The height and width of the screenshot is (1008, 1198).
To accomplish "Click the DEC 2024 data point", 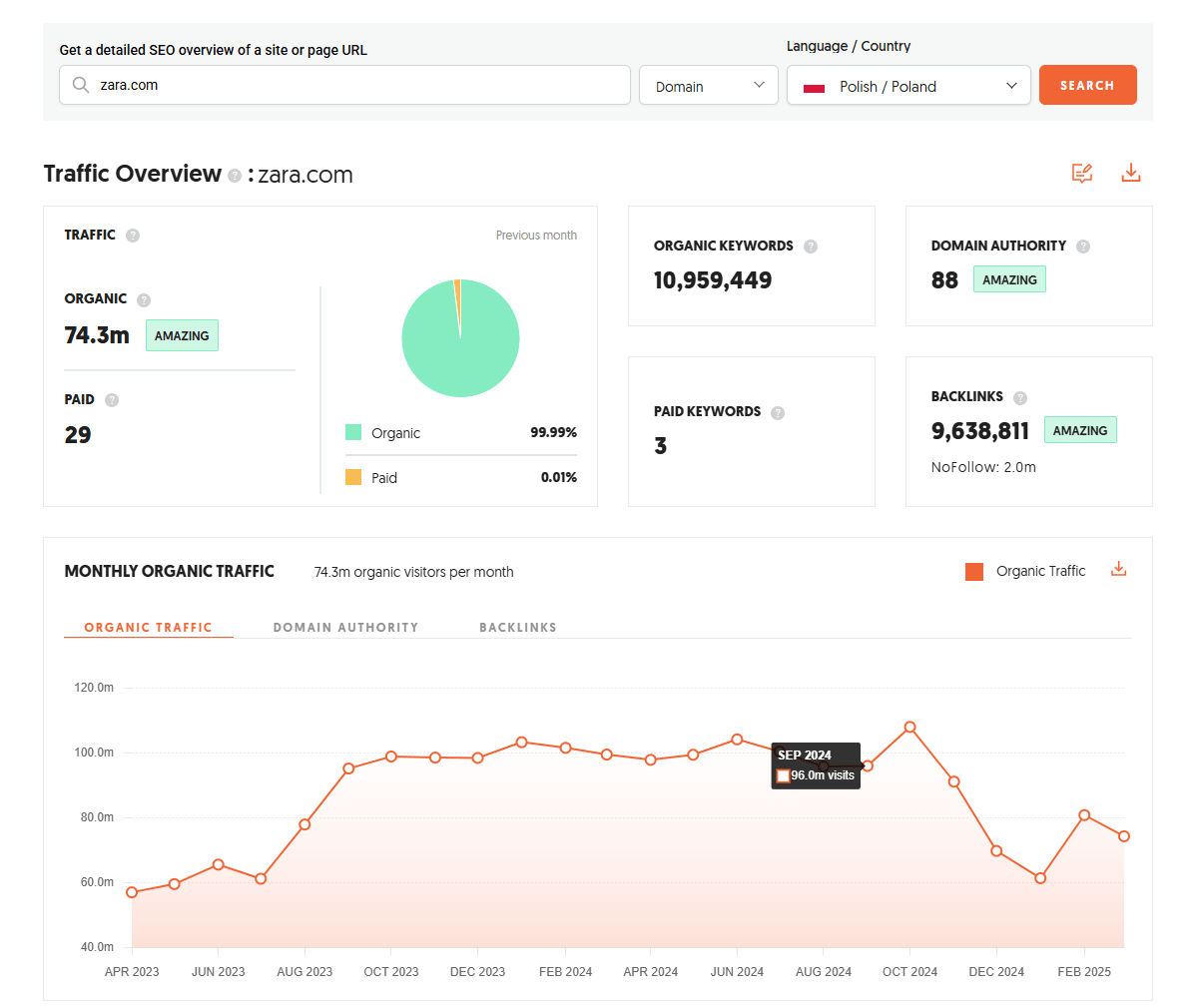I will tap(996, 851).
